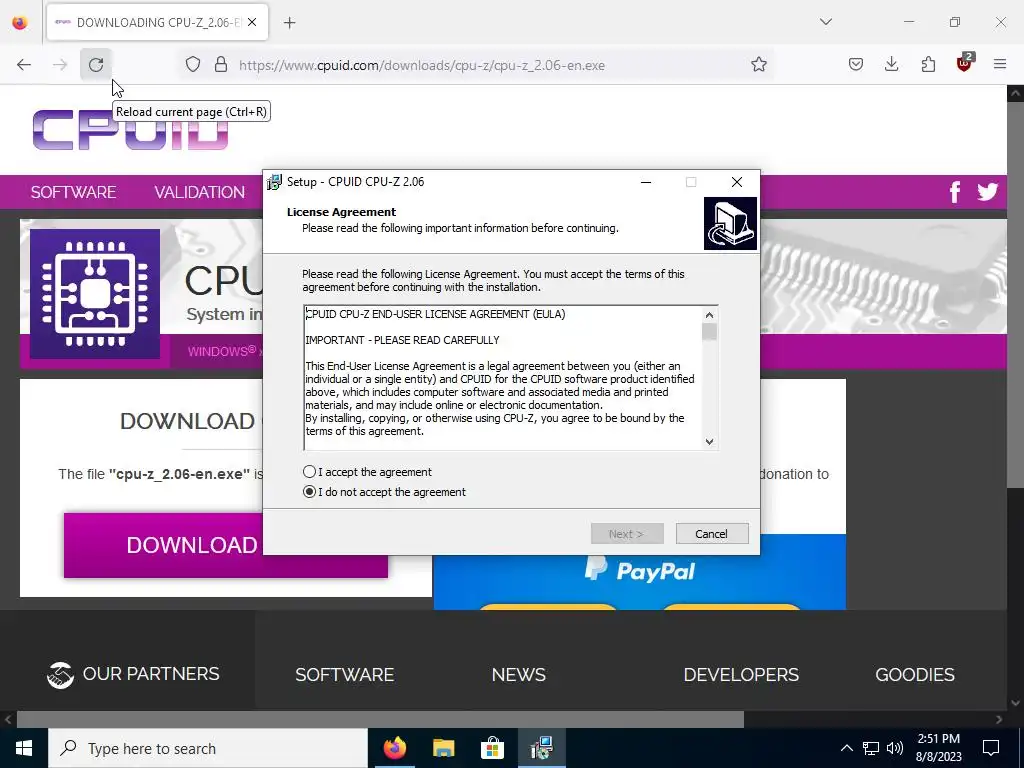
Task: Click inside the EULA text box
Action: point(502,377)
